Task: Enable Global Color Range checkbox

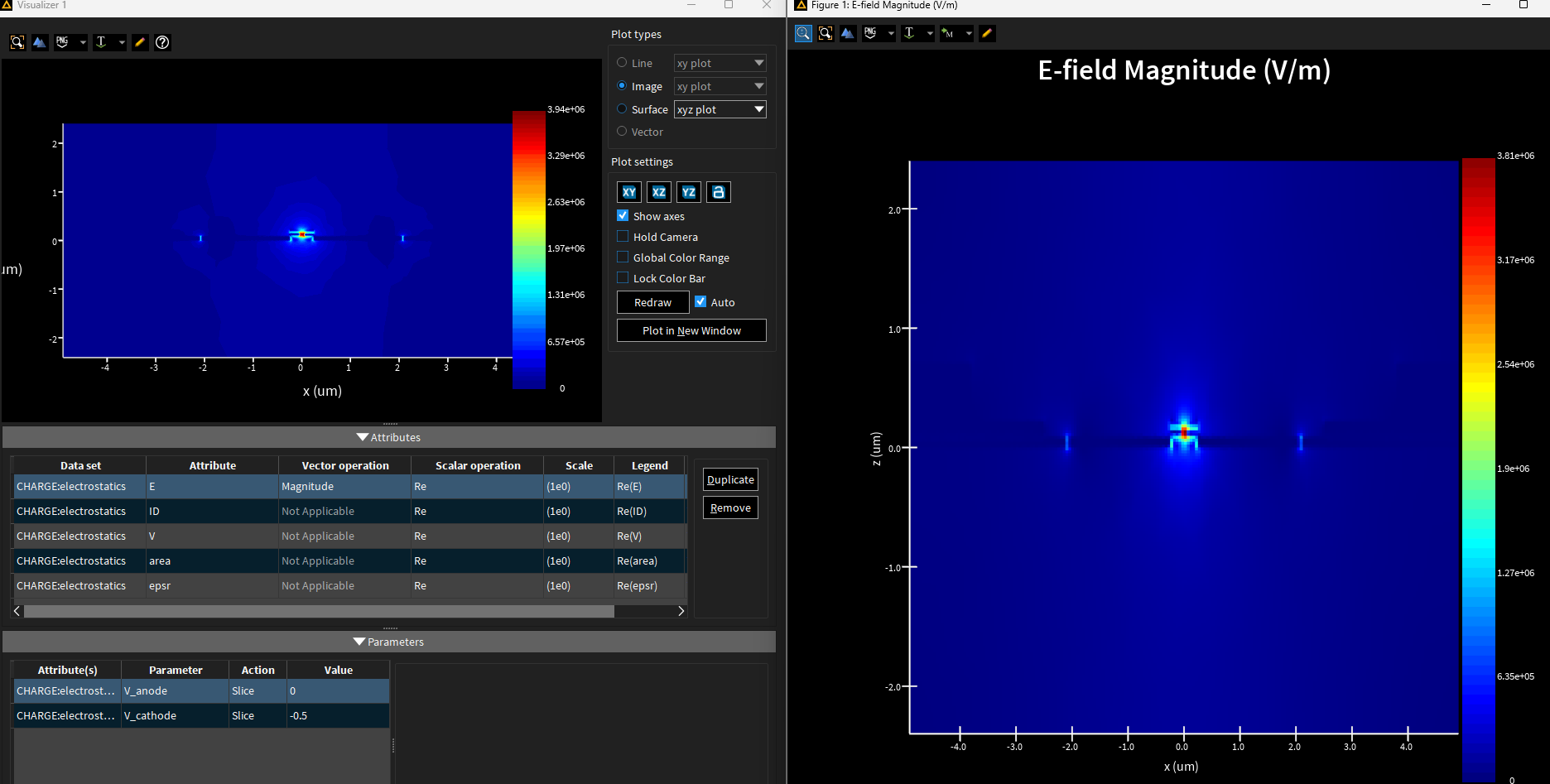Action: (x=623, y=257)
